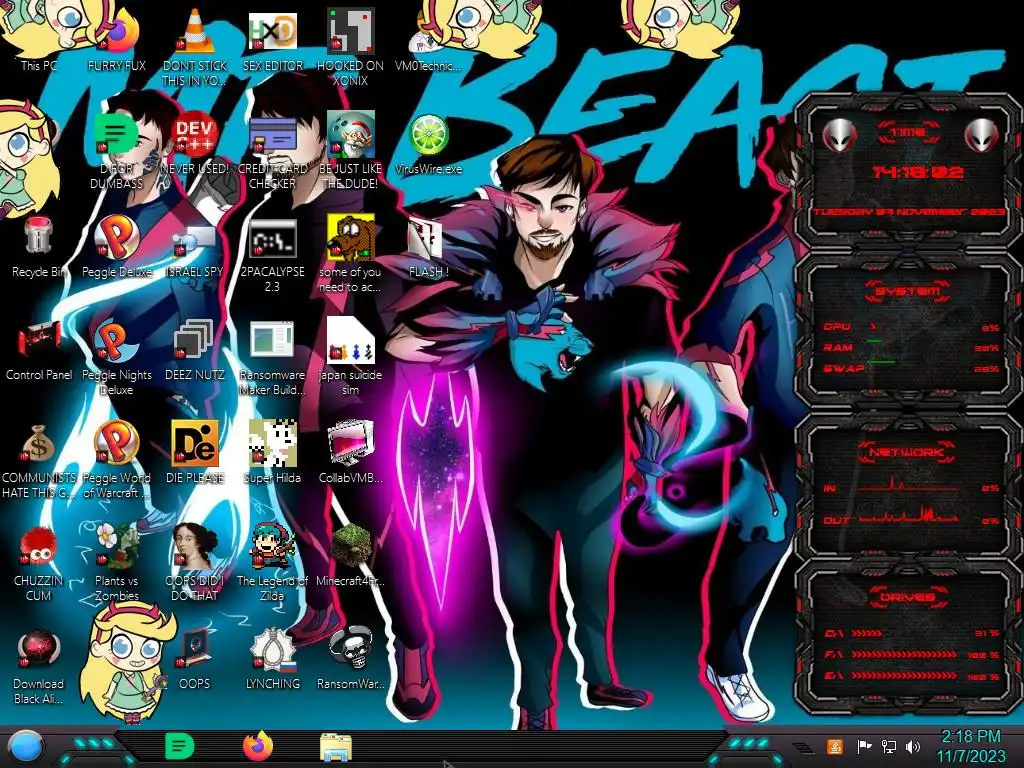Image resolution: width=1024 pixels, height=768 pixels.
Task: Select the green chat DUMBASS shortcut
Action: coord(116,150)
